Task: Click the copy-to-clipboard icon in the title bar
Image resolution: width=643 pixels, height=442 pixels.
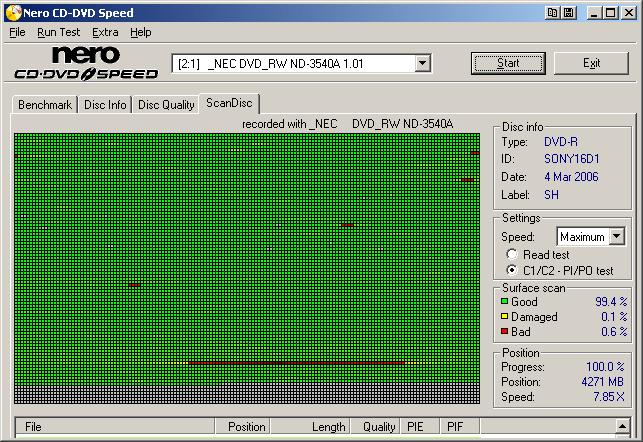Action: point(552,13)
